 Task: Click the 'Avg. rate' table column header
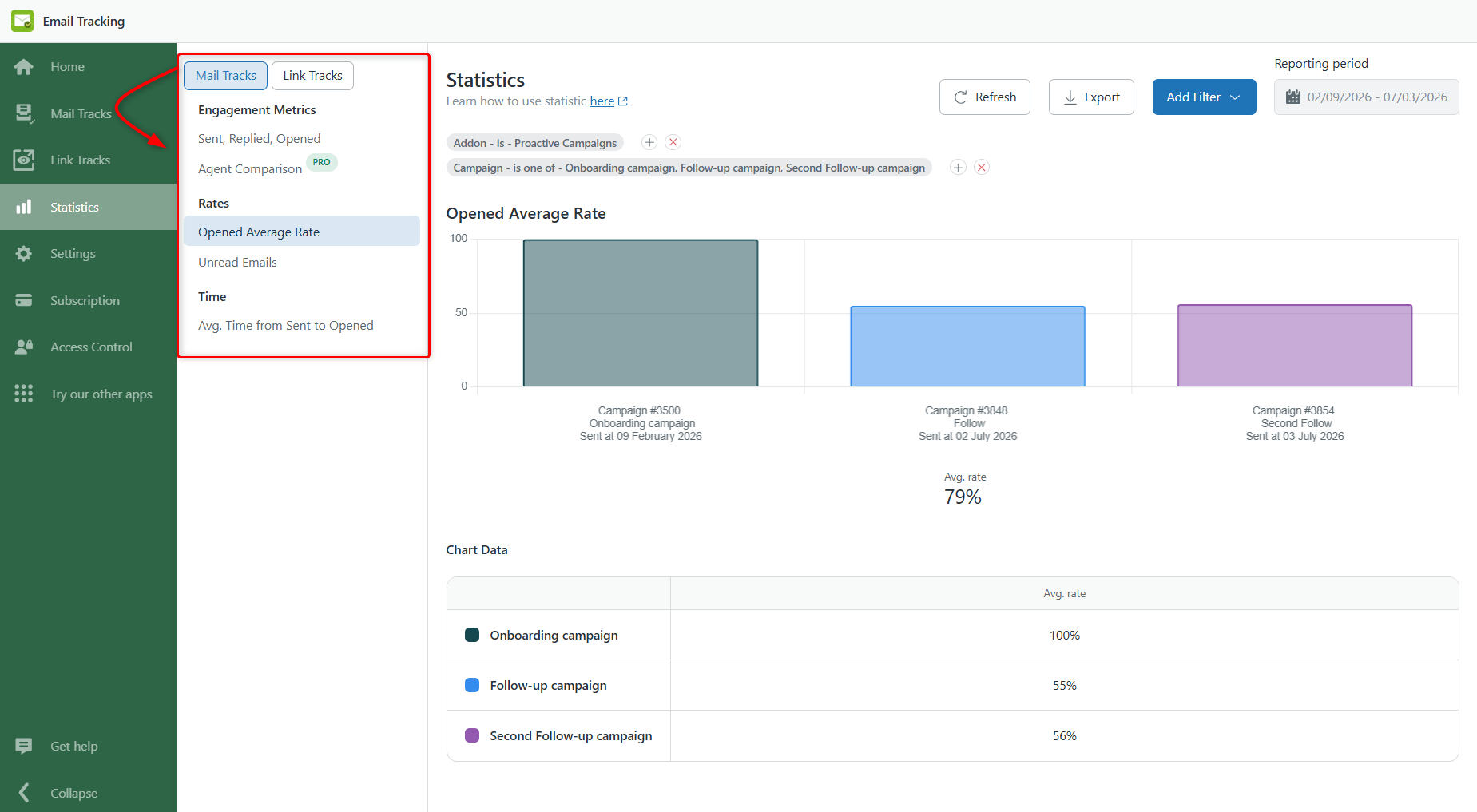click(x=1064, y=594)
